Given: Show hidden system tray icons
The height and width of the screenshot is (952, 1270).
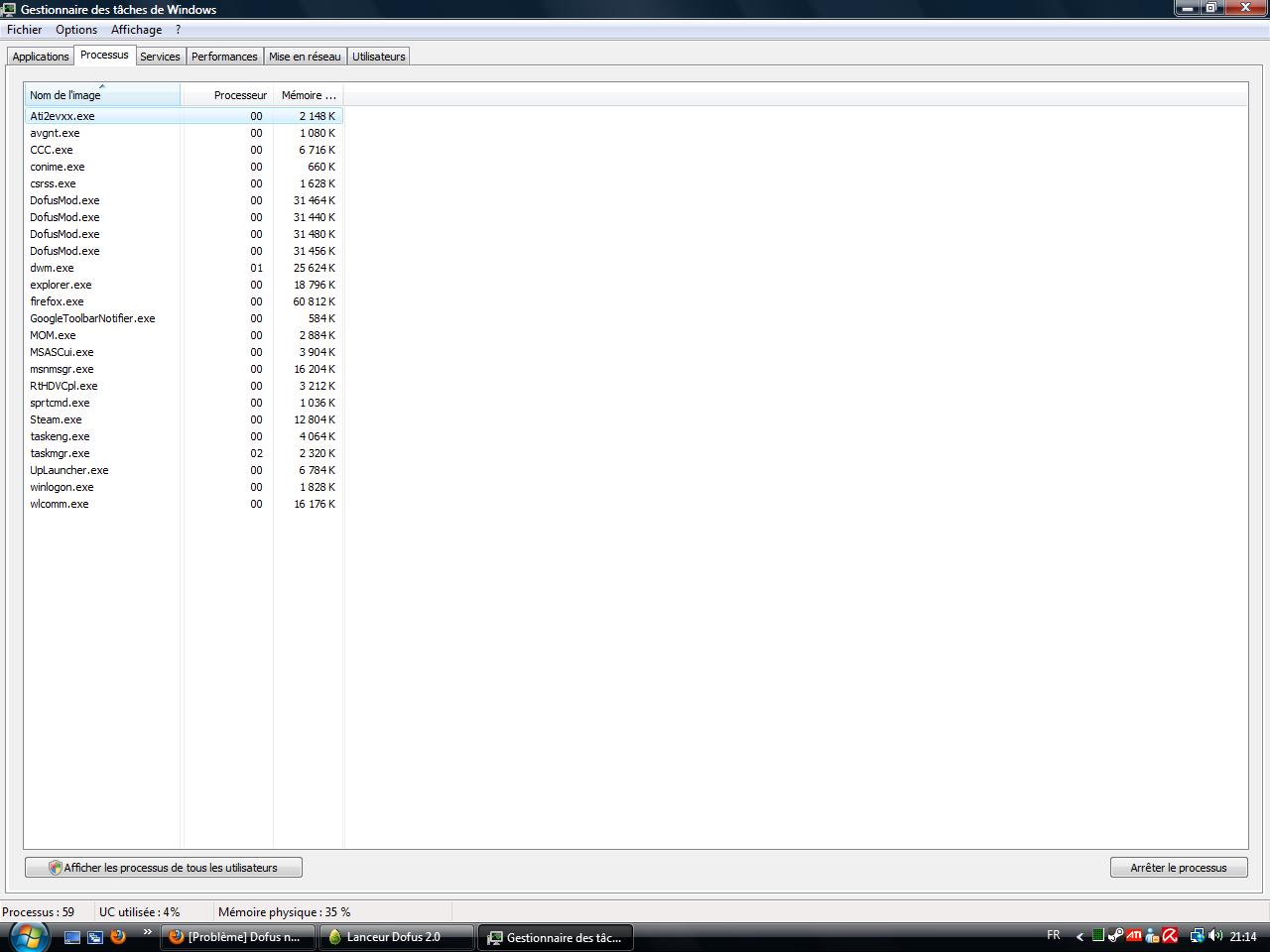Looking at the screenshot, I should coord(1079,936).
